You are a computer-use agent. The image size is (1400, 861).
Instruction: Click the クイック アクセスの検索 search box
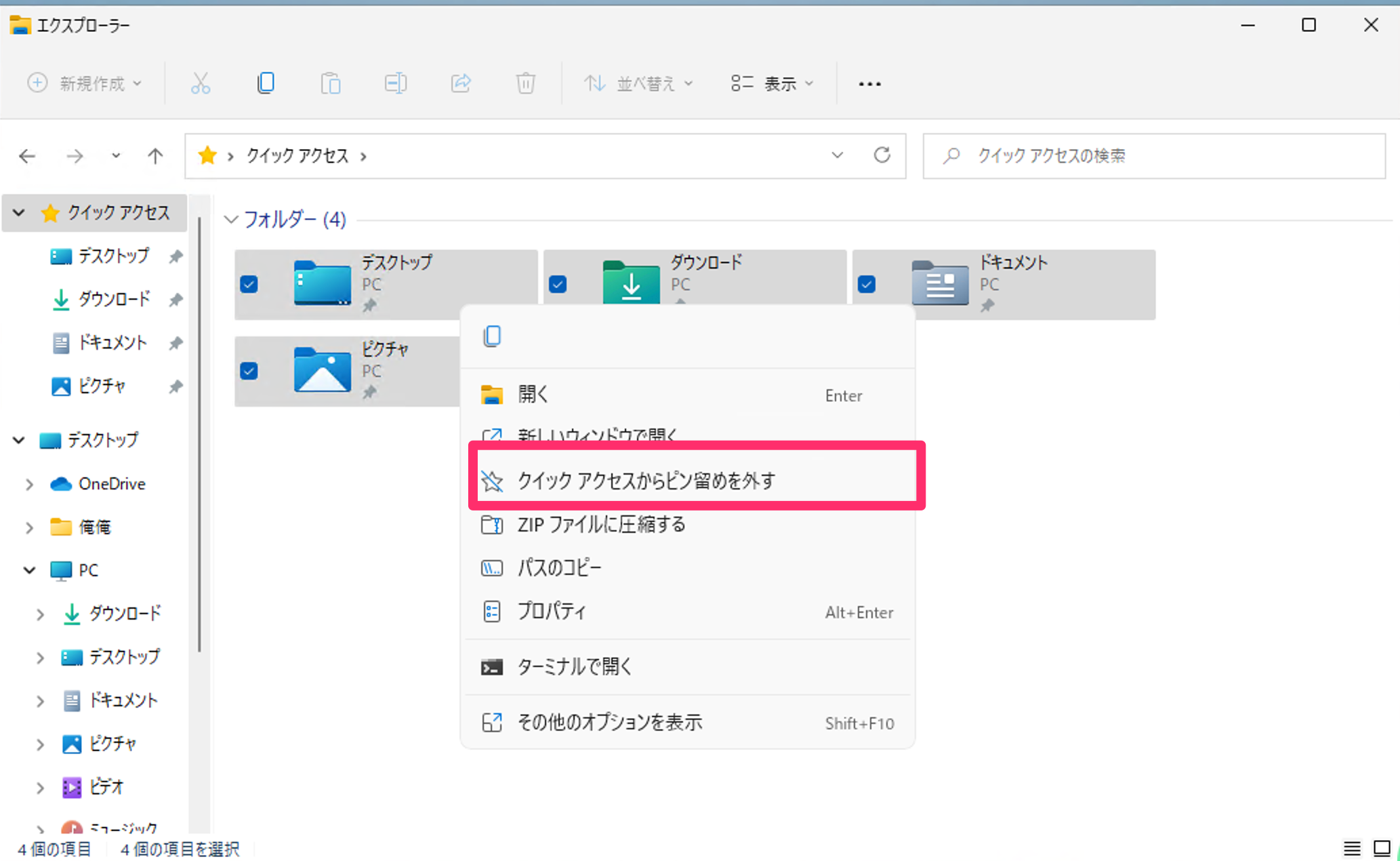1154,156
